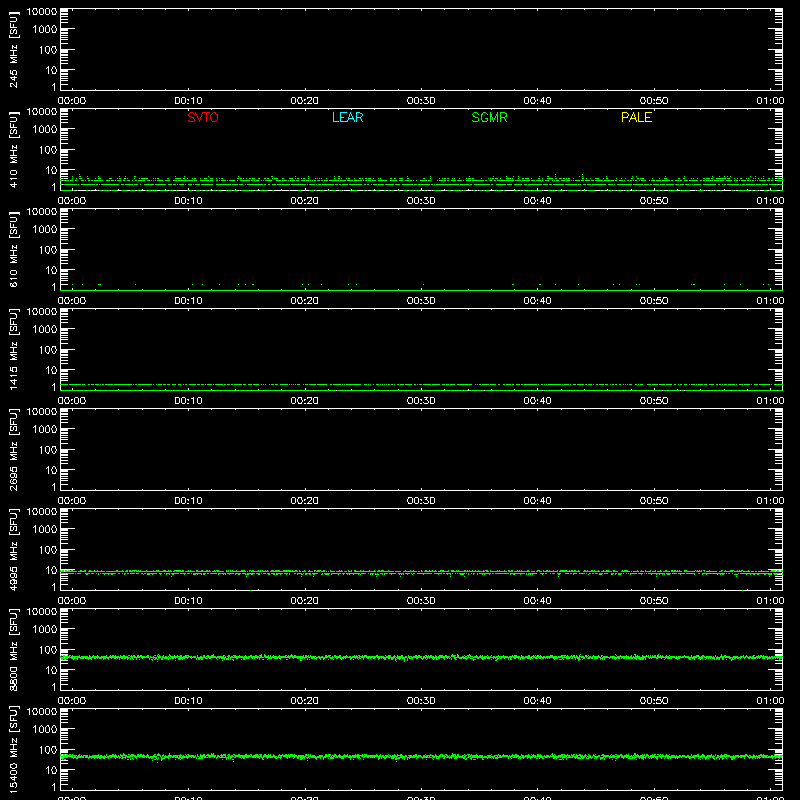Viewport: 800px width, 800px height.
Task: Select the 15400 MHz [SFU] axis title
Action: pyautogui.click(x=14, y=750)
